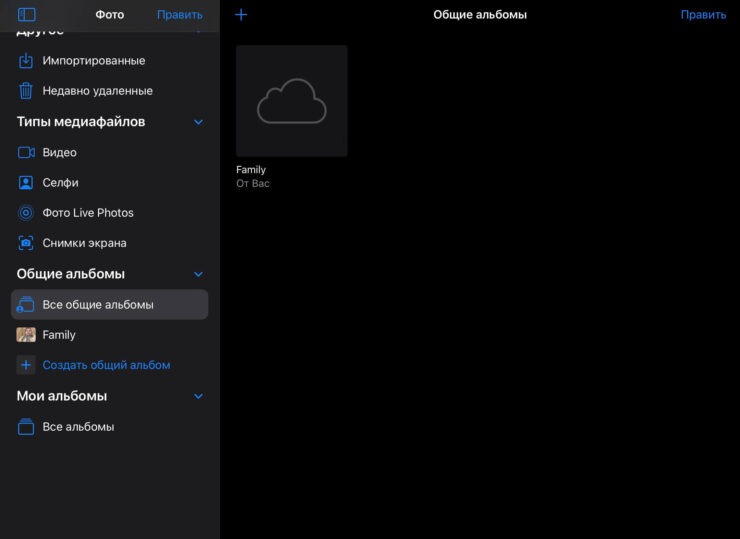Collapse the Общие альбомы section chevron
This screenshot has width=740, height=539.
click(198, 274)
